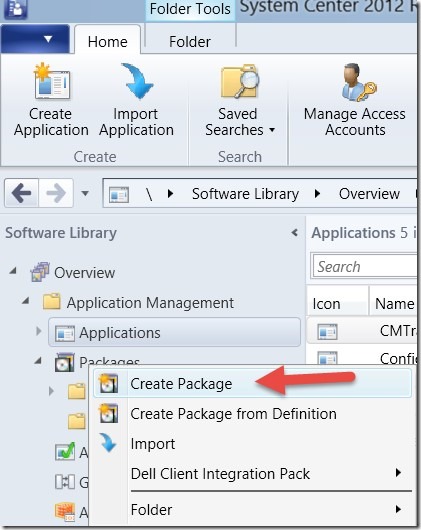Collapse the Packages tree node
Screen dimensions: 421x530
[38, 361]
